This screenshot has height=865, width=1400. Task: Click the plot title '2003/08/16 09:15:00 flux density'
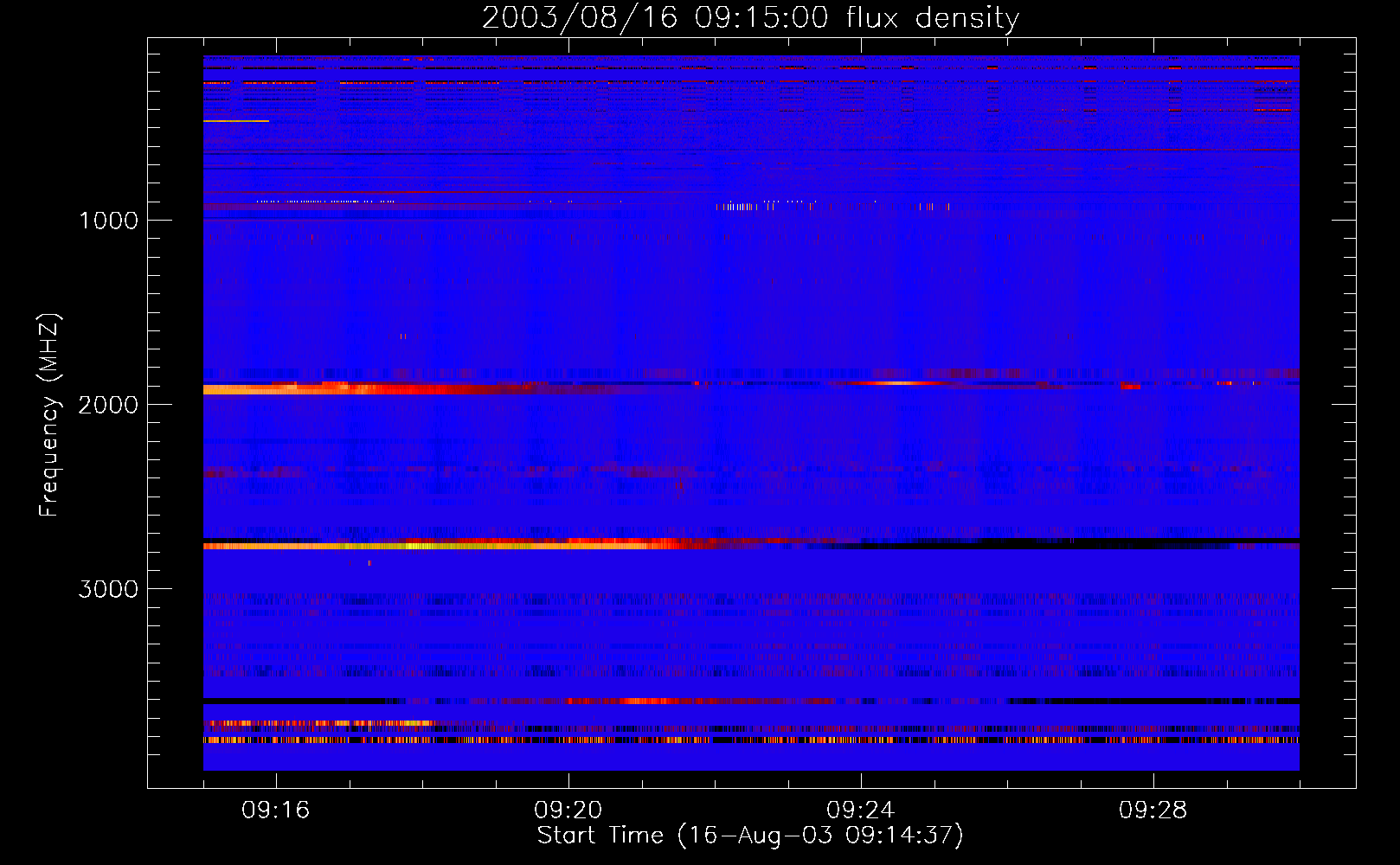750,17
